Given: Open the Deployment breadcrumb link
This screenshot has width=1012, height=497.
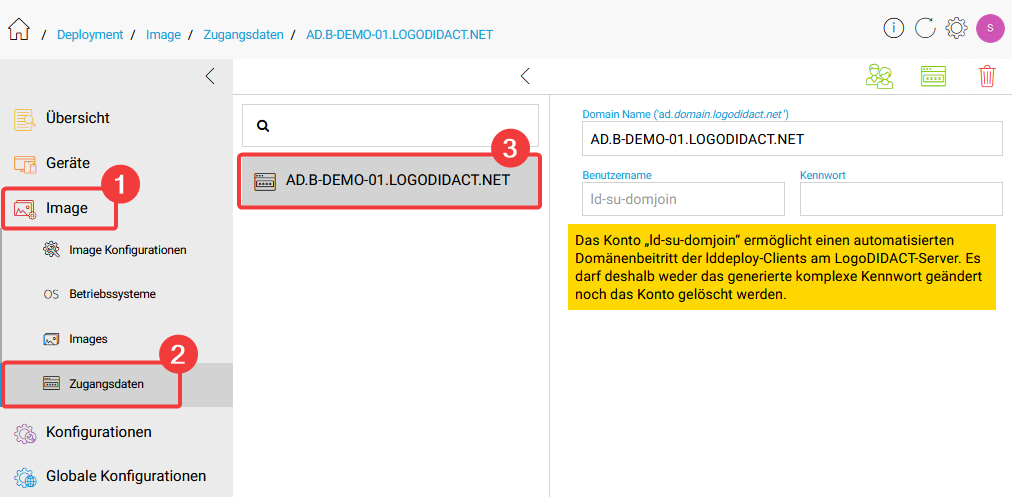Looking at the screenshot, I should pos(90,35).
